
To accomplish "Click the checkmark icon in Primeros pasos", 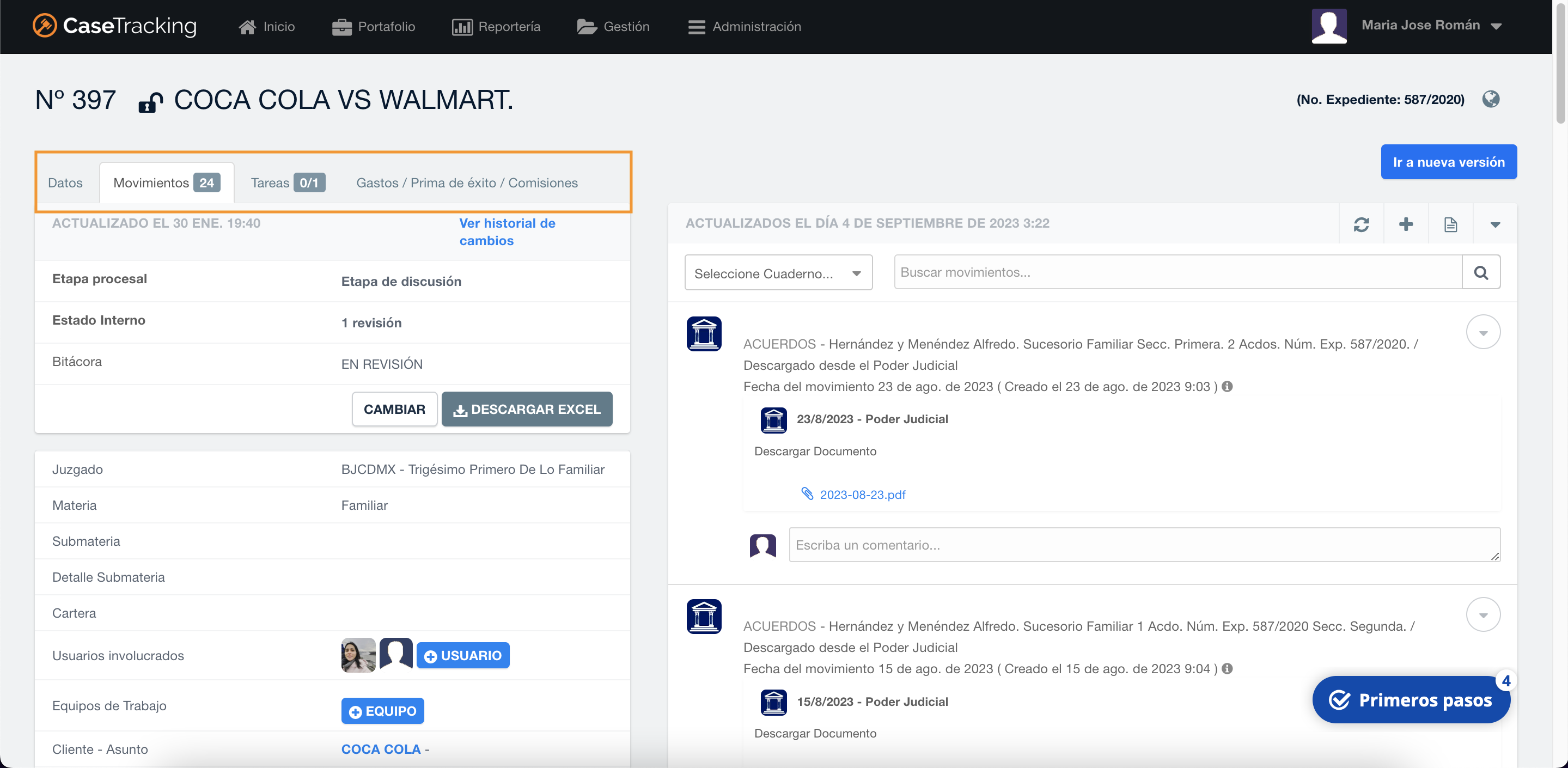I will [x=1339, y=700].
